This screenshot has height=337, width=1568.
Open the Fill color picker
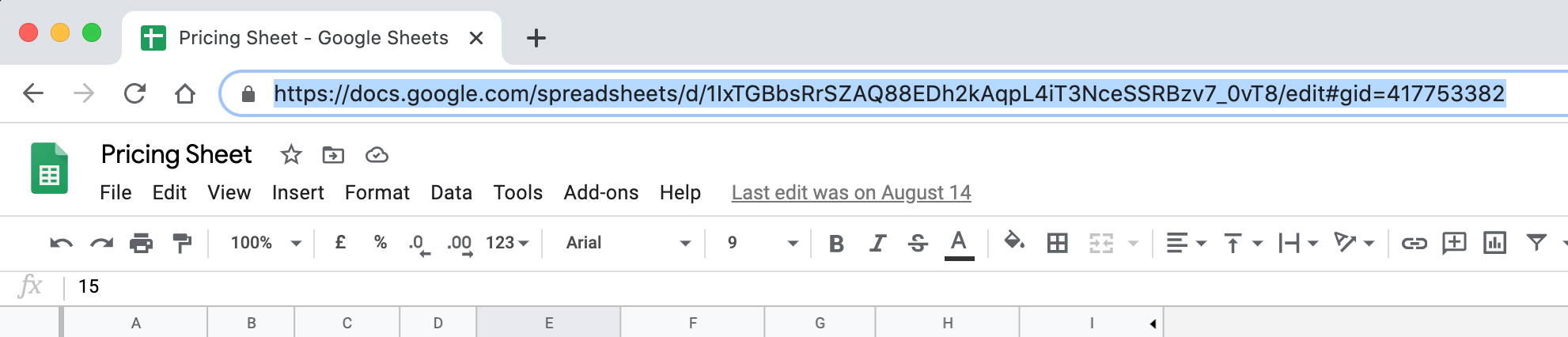coord(1013,241)
